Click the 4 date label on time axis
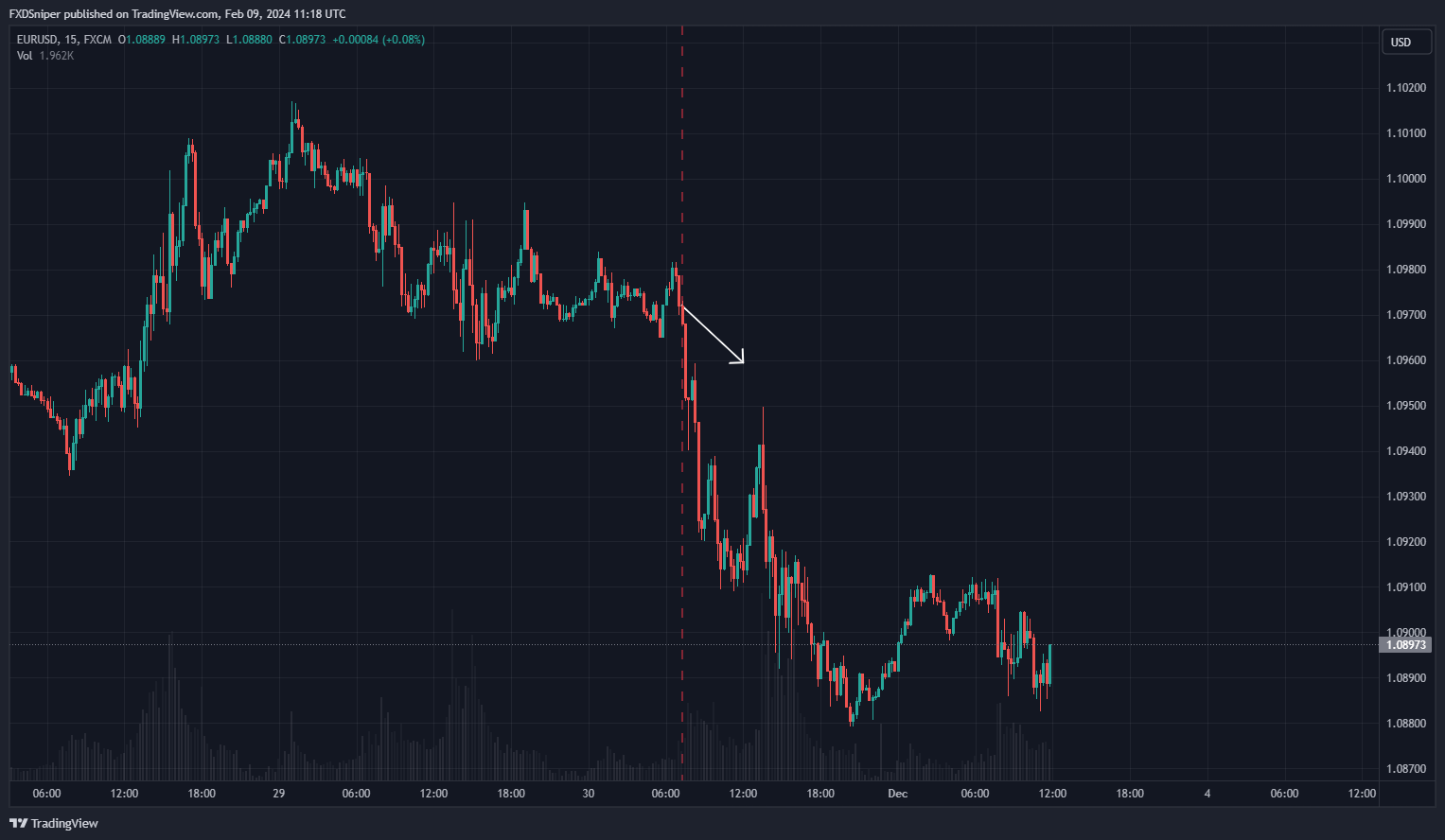This screenshot has height=840, width=1445. 1207,794
